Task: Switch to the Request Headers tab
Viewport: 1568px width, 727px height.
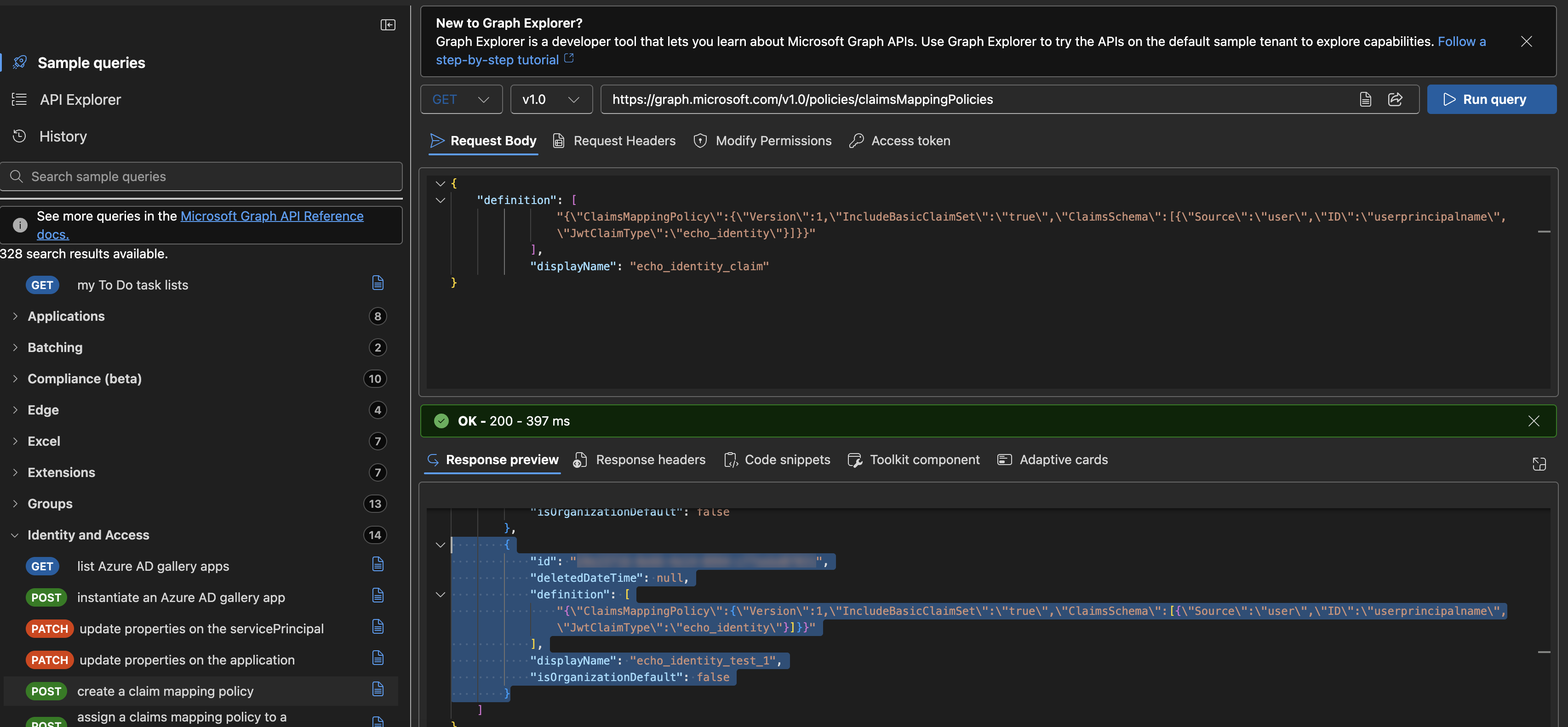Action: [x=613, y=141]
